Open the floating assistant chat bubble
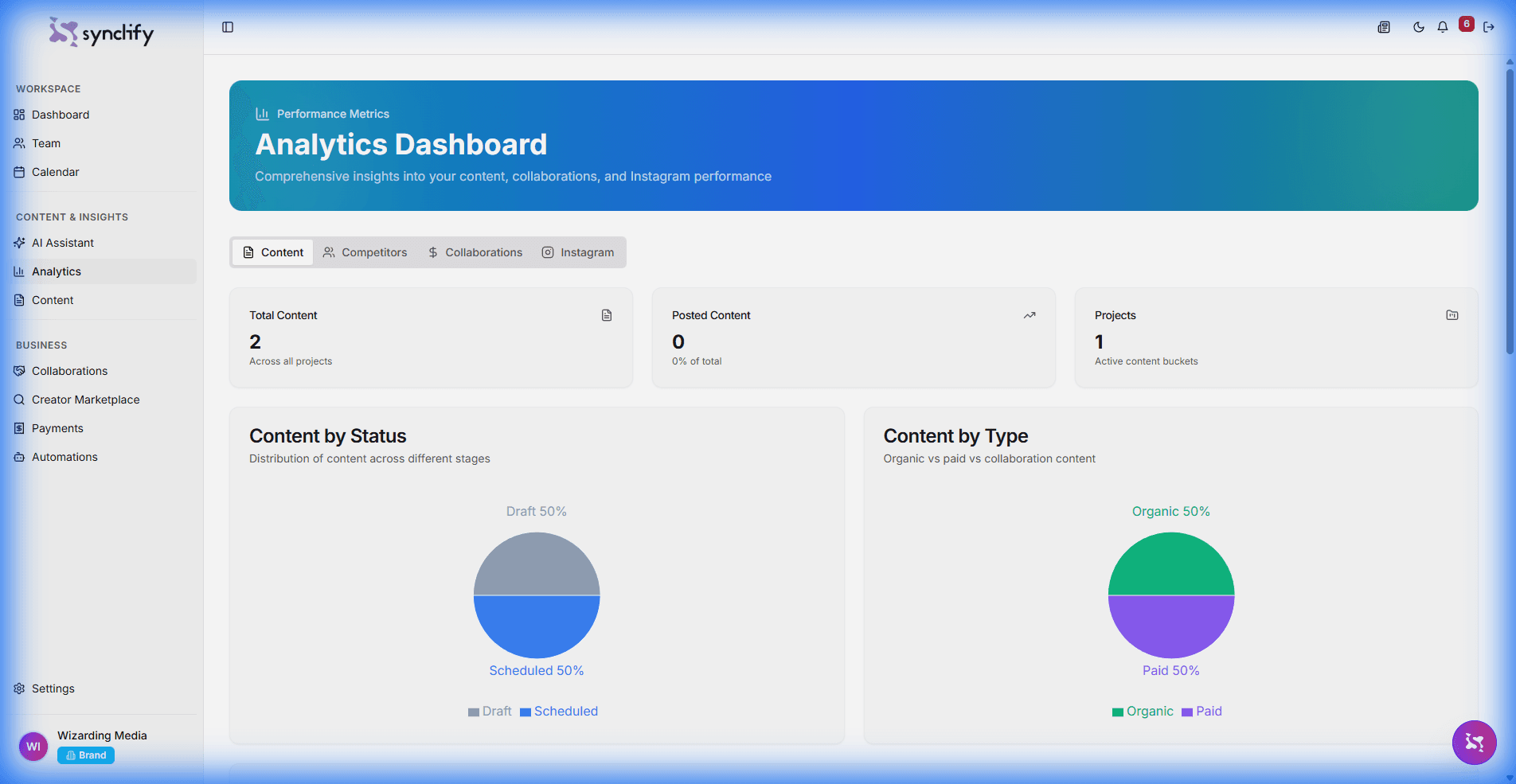The width and height of the screenshot is (1516, 784). pos(1474,743)
